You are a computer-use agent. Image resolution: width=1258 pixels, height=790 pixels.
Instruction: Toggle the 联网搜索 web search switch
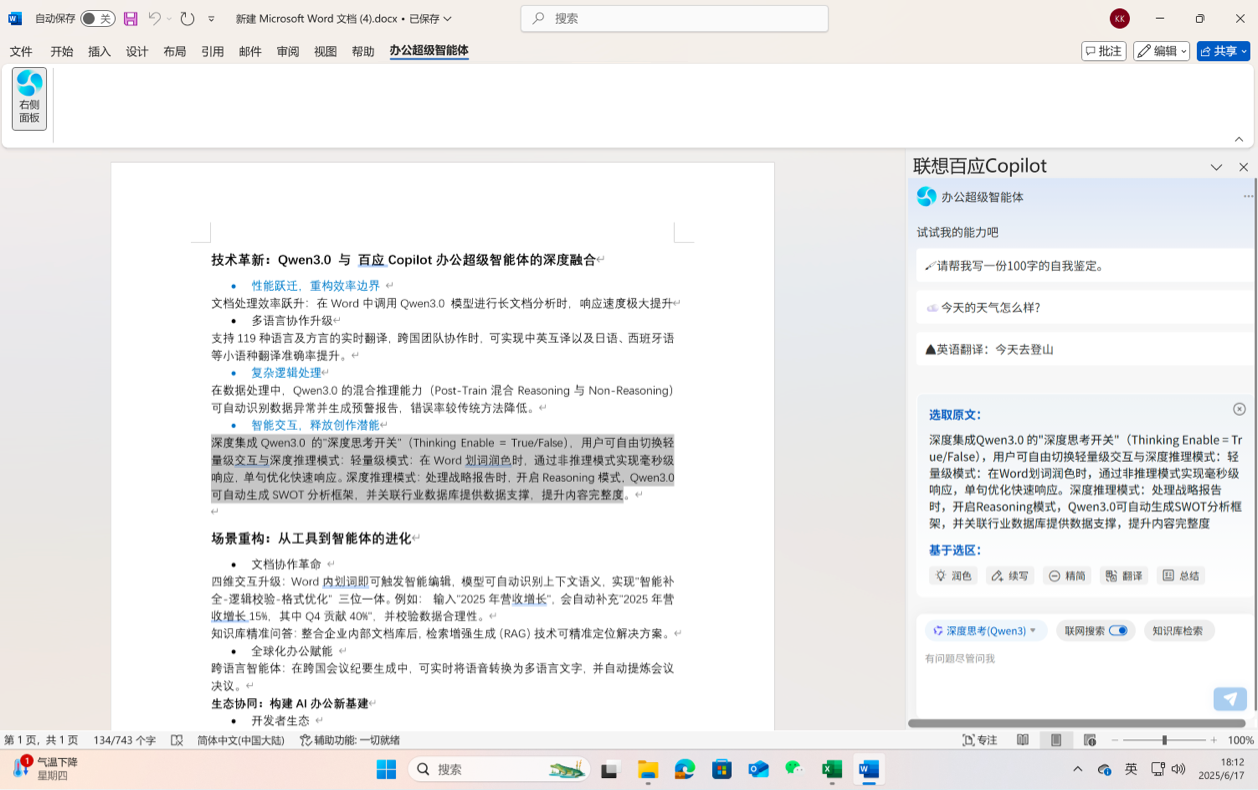pos(1118,631)
